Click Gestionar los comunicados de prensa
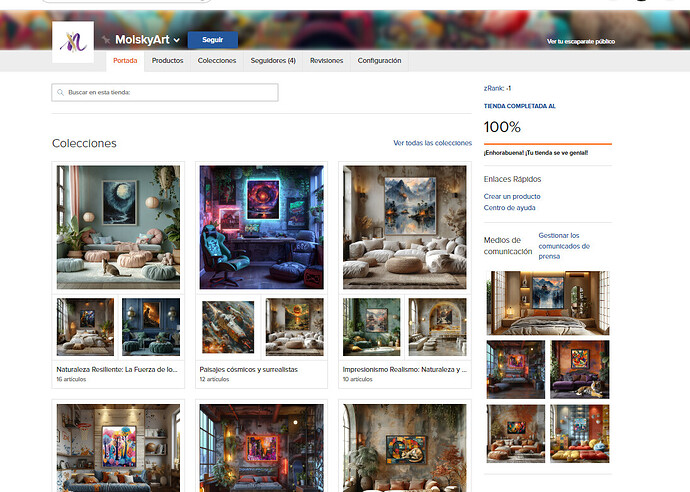The width and height of the screenshot is (690, 492). point(564,246)
